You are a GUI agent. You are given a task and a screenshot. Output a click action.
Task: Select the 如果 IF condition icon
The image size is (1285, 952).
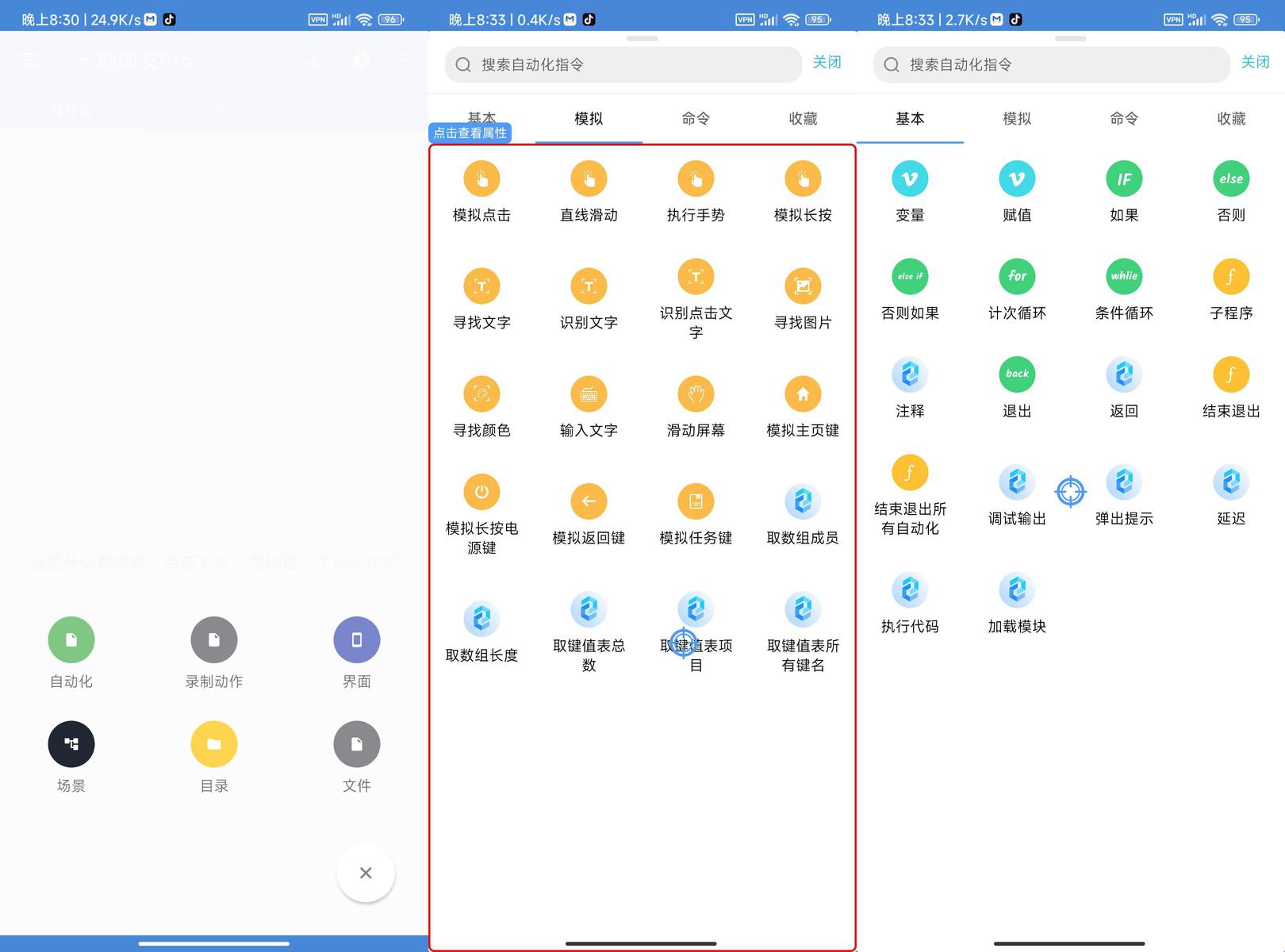1124,179
